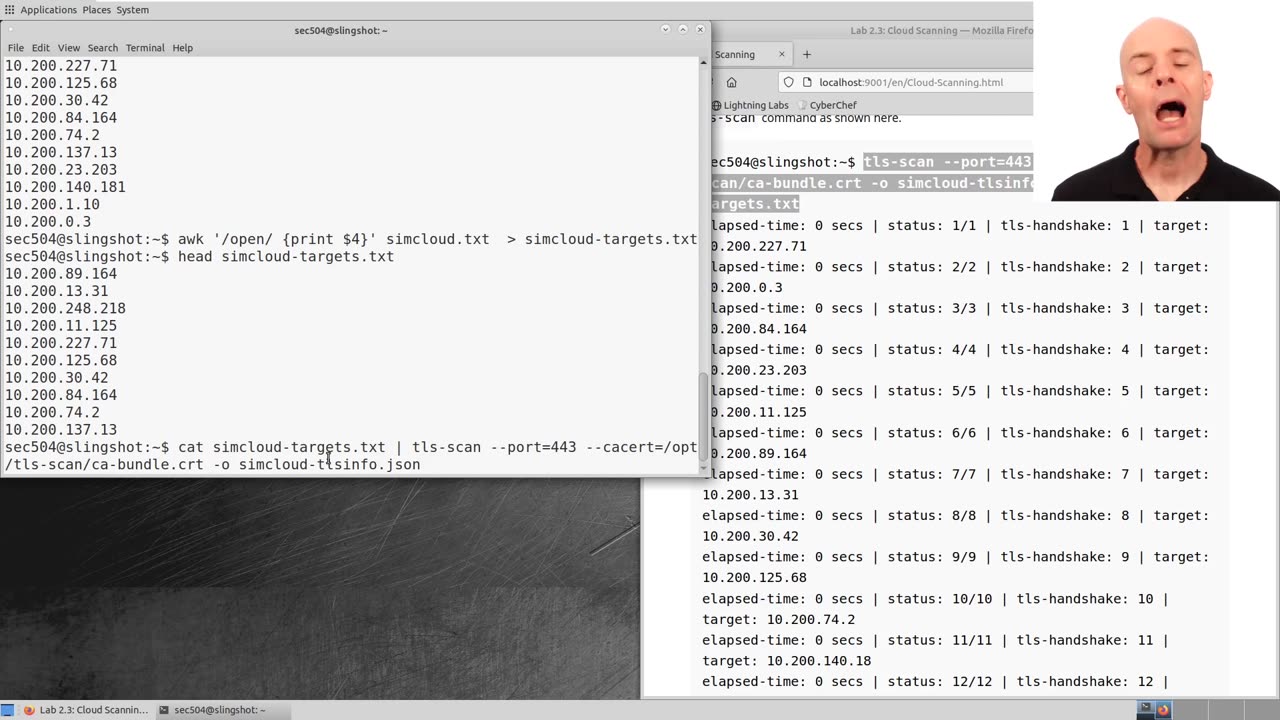Open the Terminal menu in menubar
This screenshot has height=720, width=1280.
coord(145,48)
